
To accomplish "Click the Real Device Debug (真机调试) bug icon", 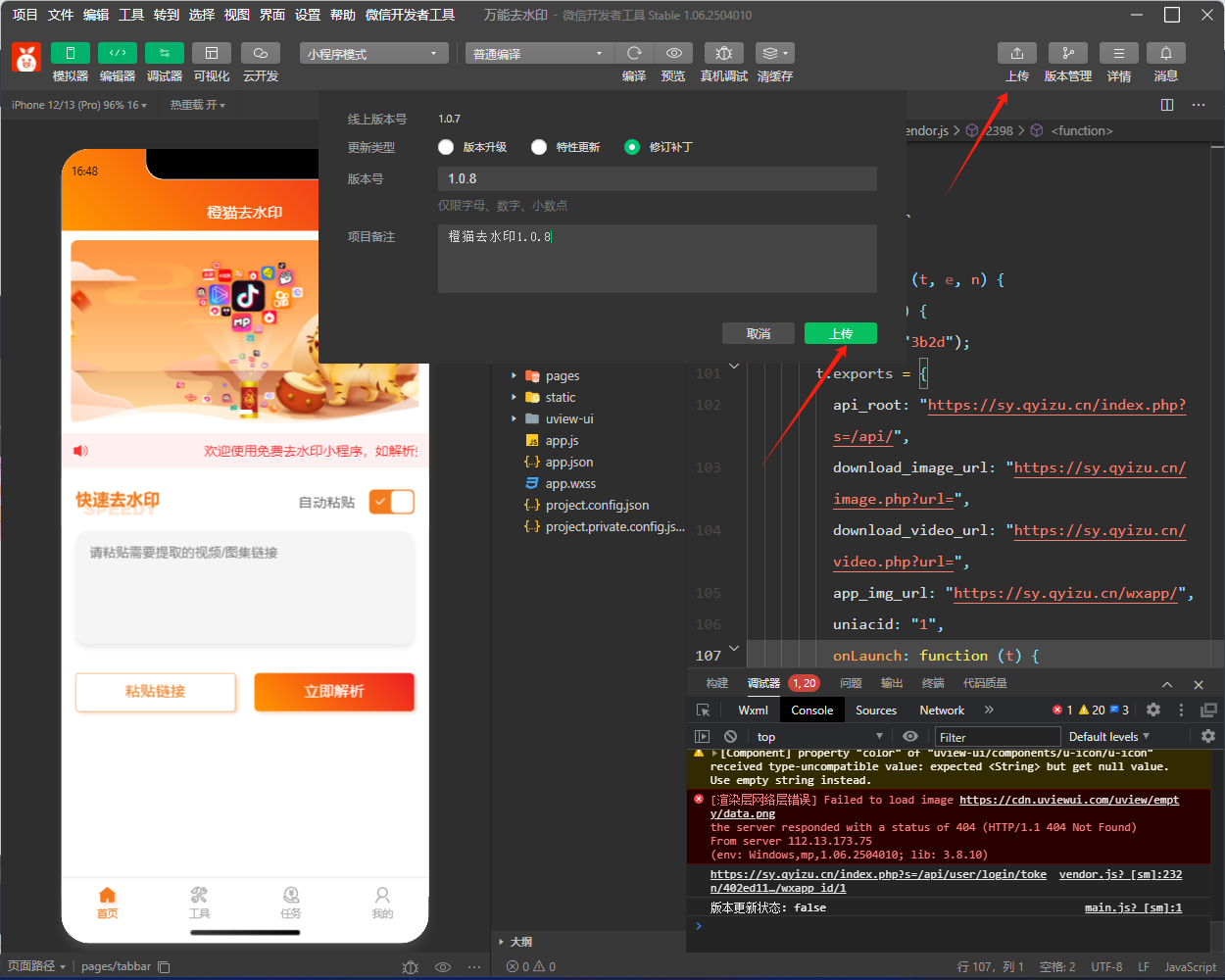I will [723, 53].
